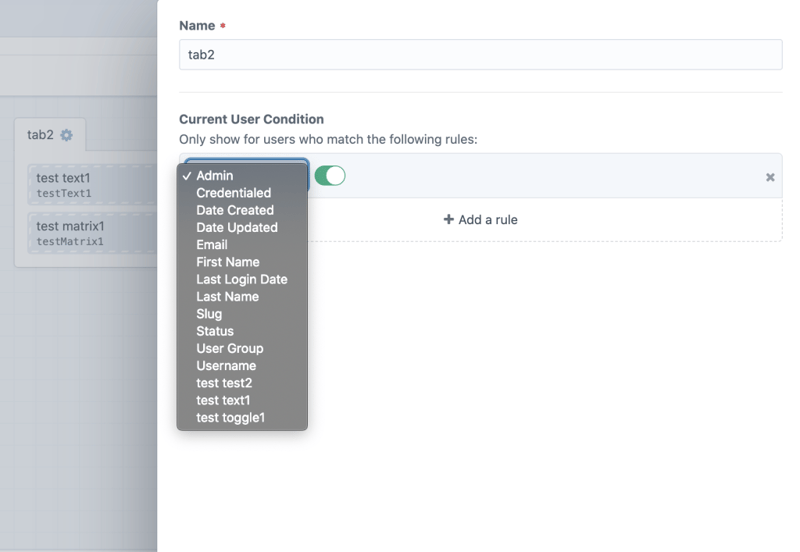This screenshot has width=800, height=552.
Task: Select Status in the dropdown
Action: [x=215, y=331]
